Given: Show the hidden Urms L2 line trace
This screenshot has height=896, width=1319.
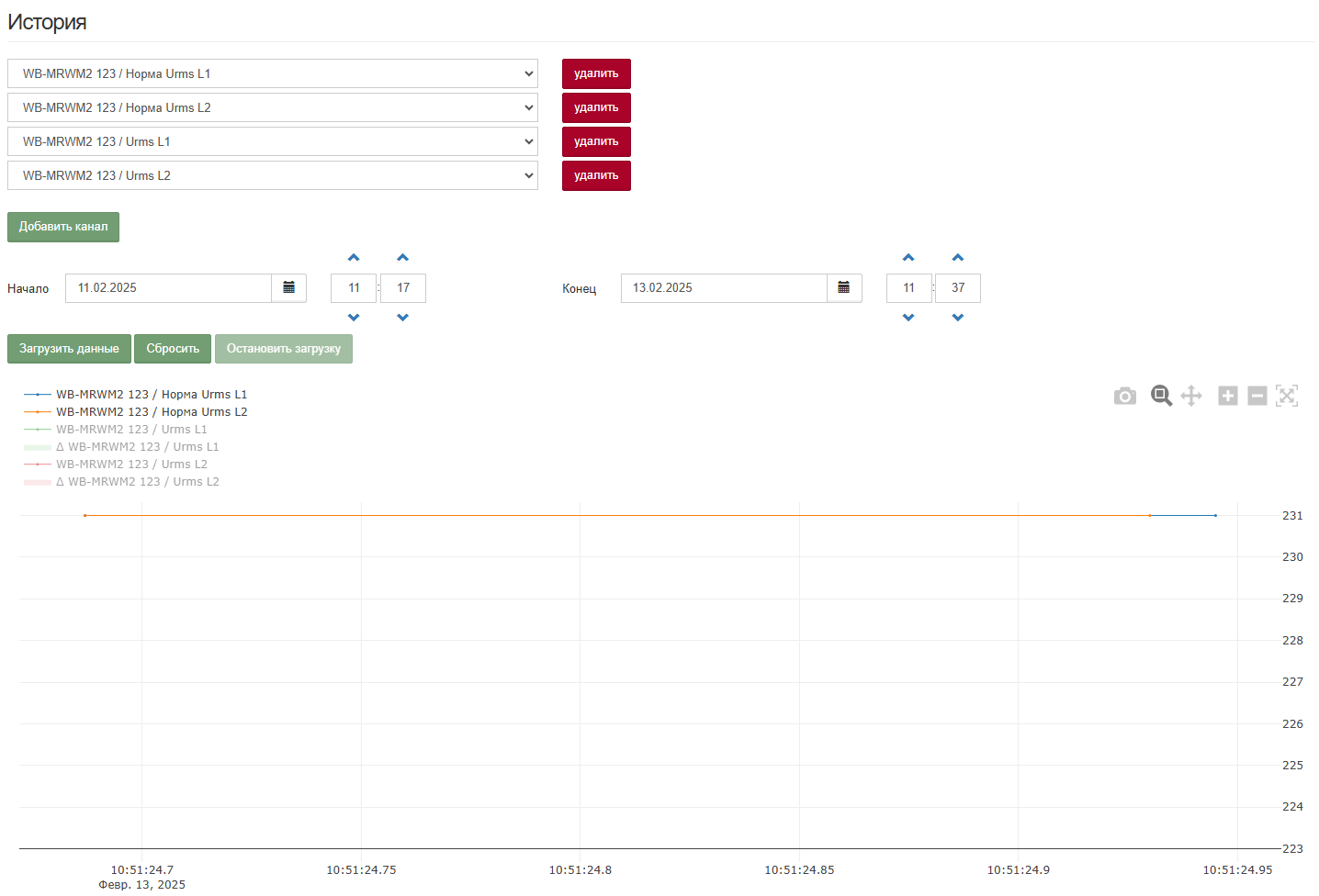Looking at the screenshot, I should click(x=116, y=465).
